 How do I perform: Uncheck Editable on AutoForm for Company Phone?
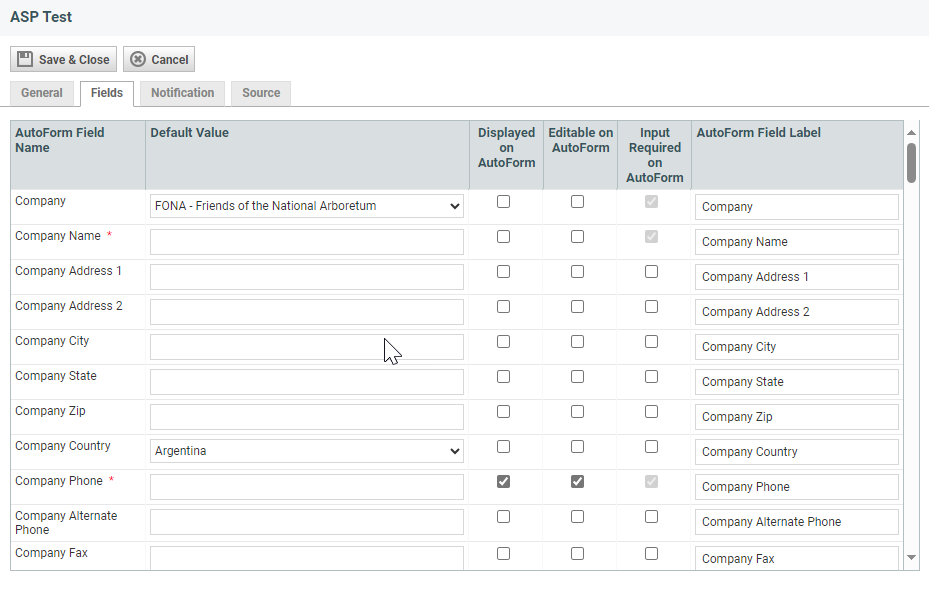tap(577, 481)
